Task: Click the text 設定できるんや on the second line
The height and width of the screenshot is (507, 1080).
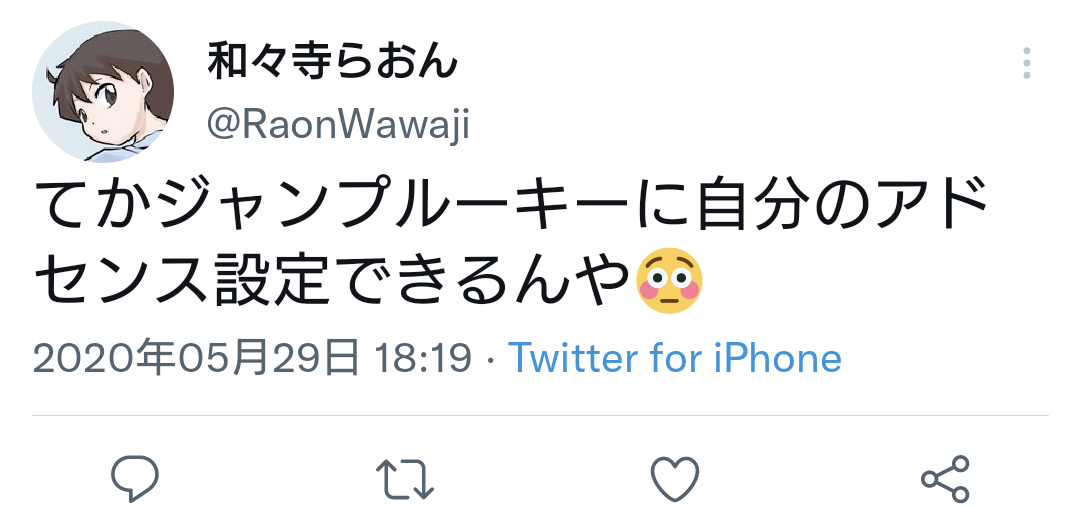Action: pyautogui.click(x=423, y=280)
